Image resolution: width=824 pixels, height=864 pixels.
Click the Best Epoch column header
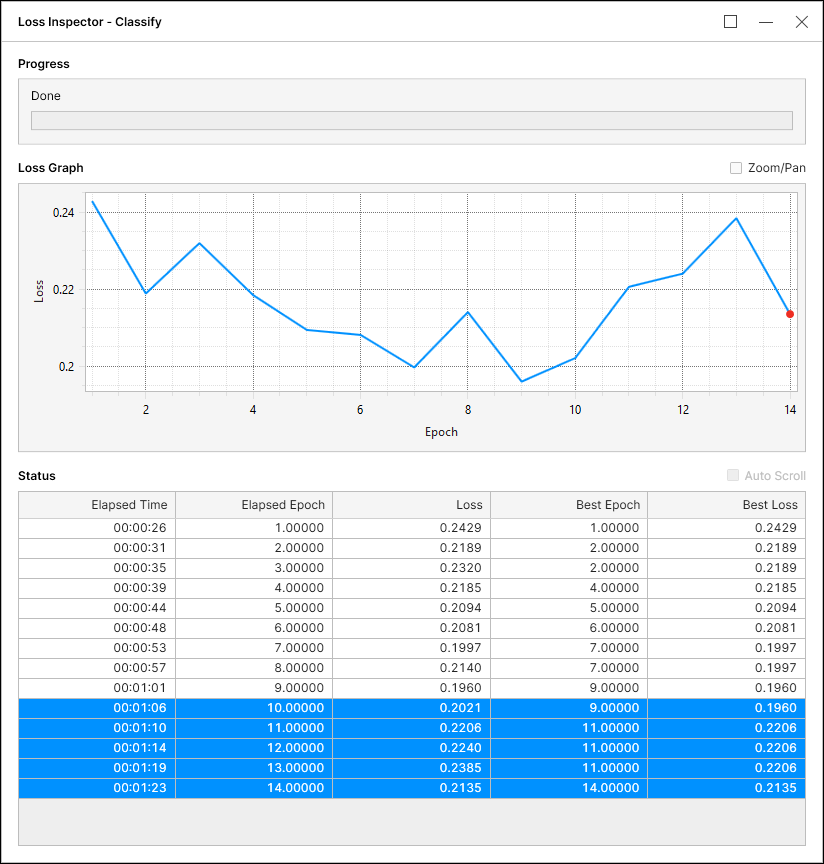click(569, 505)
